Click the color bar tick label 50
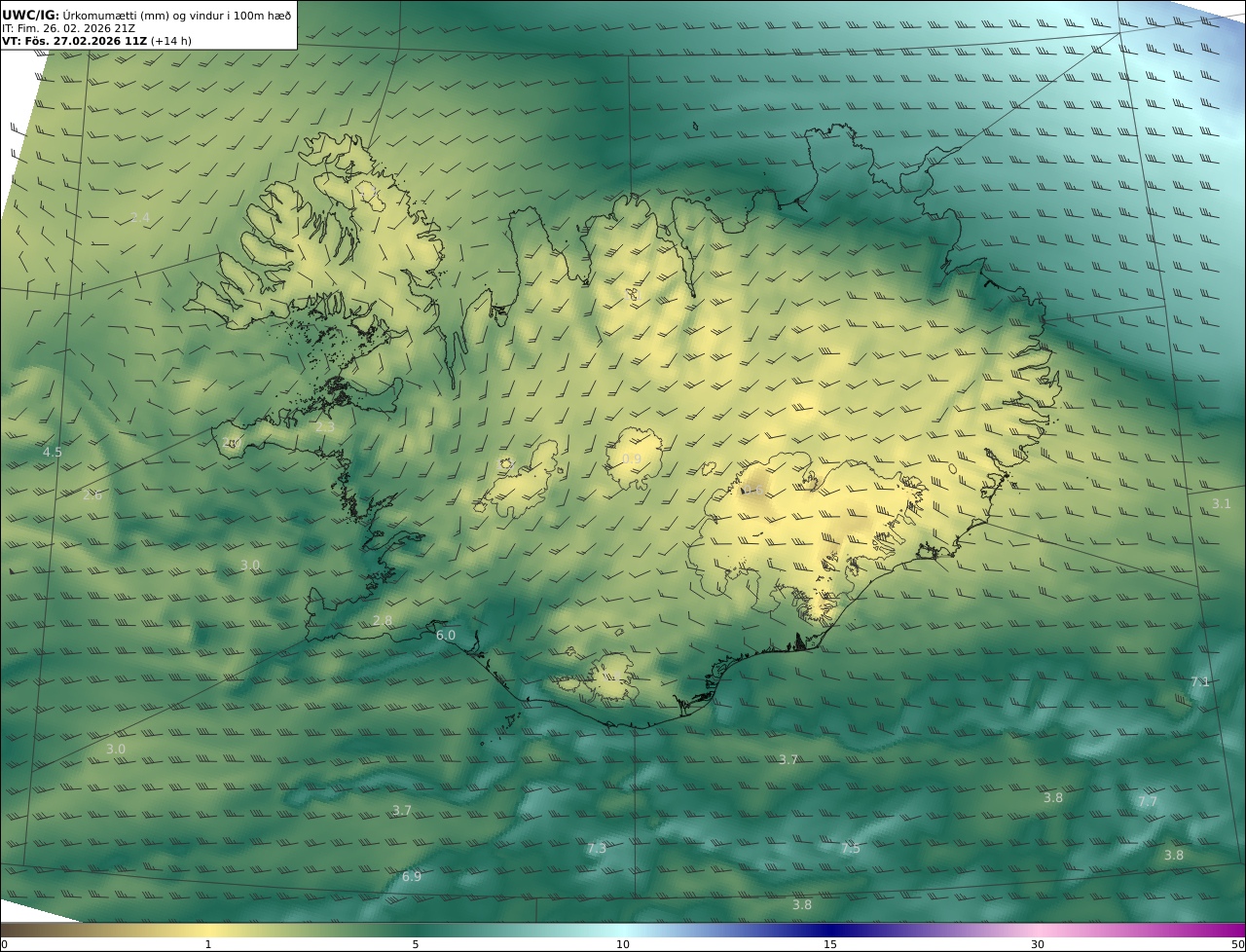The height and width of the screenshot is (952, 1246). click(x=1237, y=944)
